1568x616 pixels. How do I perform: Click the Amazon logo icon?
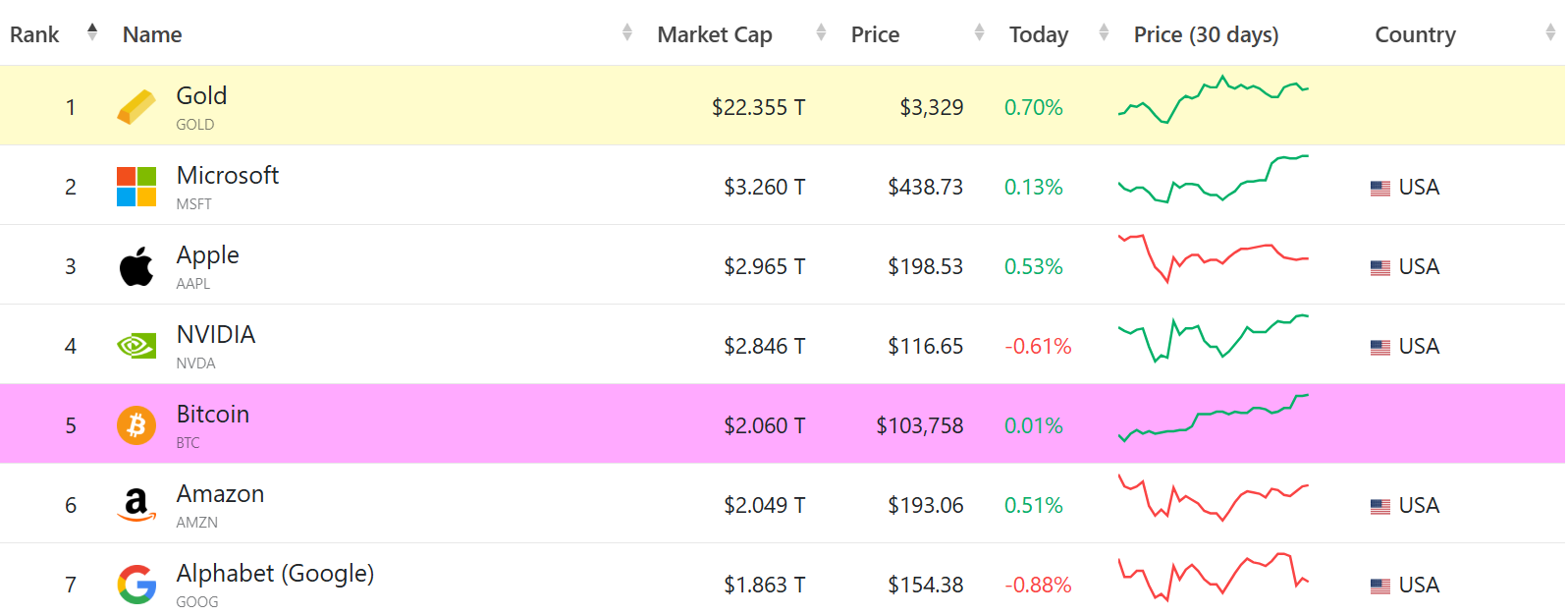click(136, 505)
